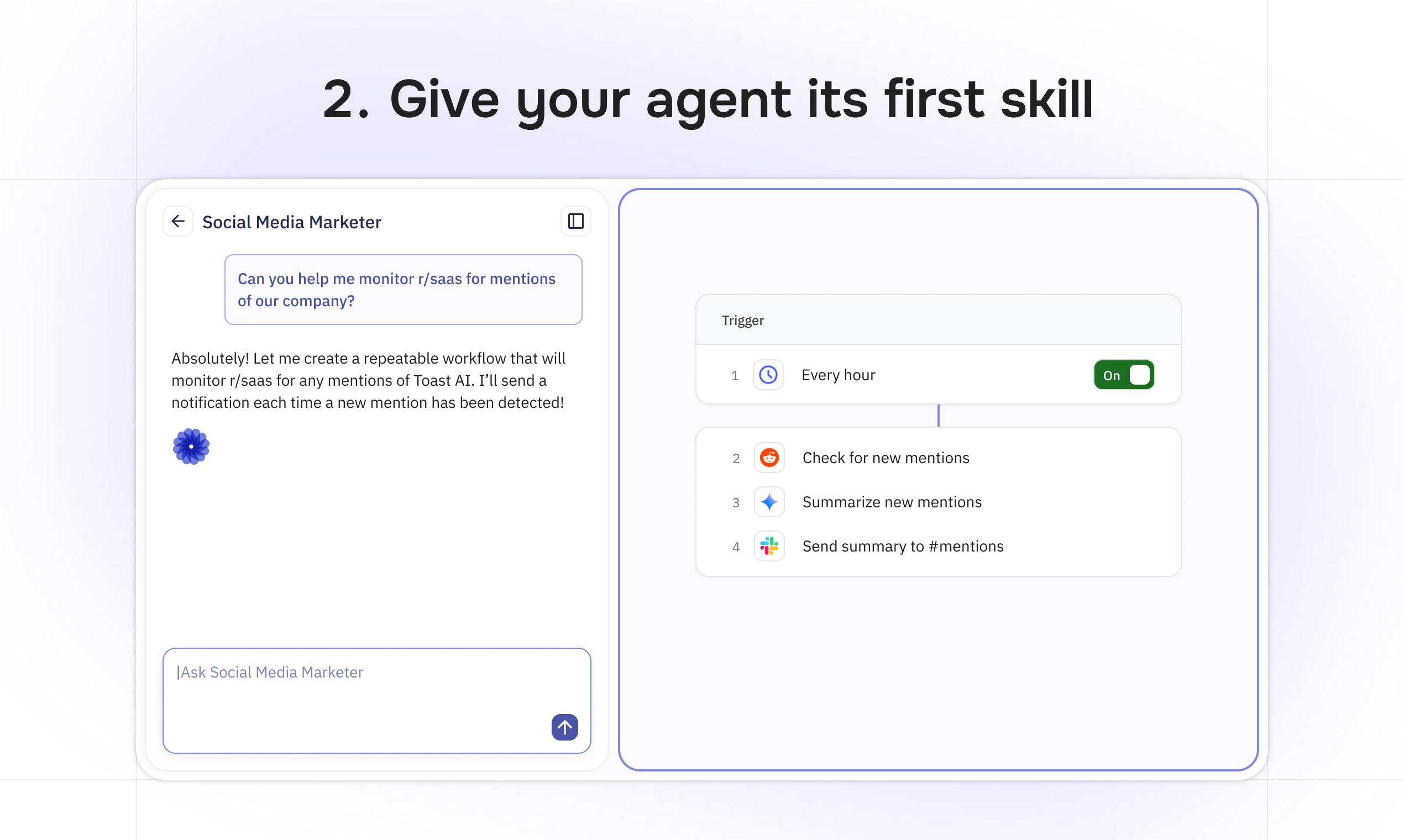This screenshot has height=840, width=1404.
Task: Open step 2 Check for new mentions
Action: coord(886,458)
